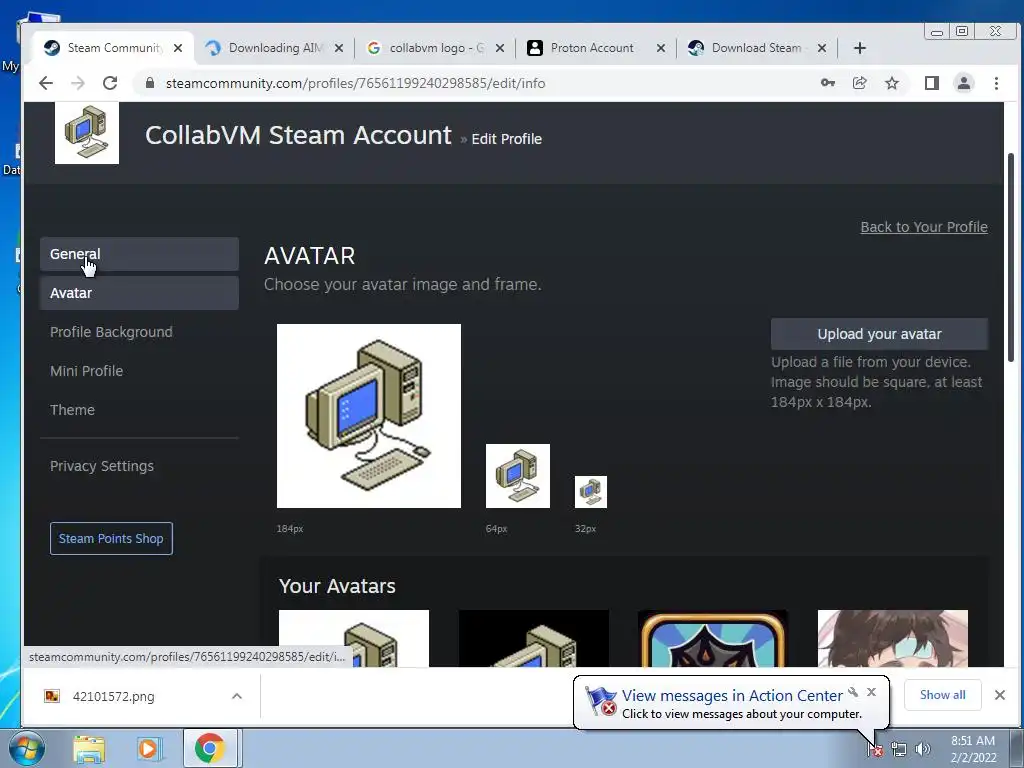Click Show all downloads button
The height and width of the screenshot is (768, 1024).
942,695
